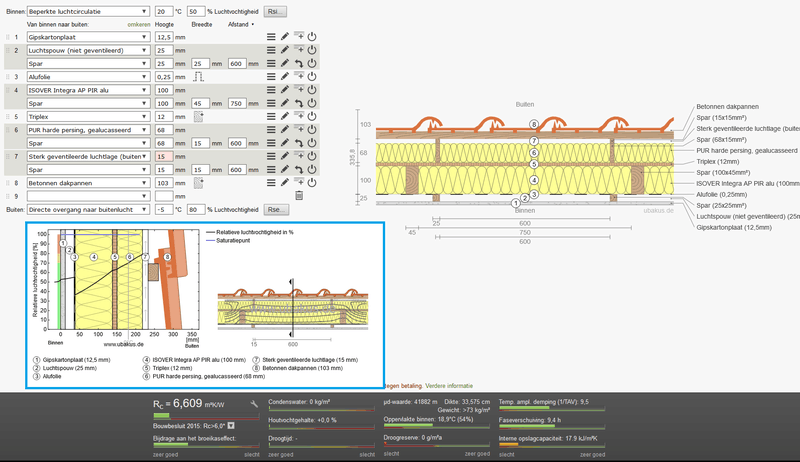Click the pencil edit icon for Alufolie
Image resolution: width=800 pixels, height=462 pixels.
(284, 77)
